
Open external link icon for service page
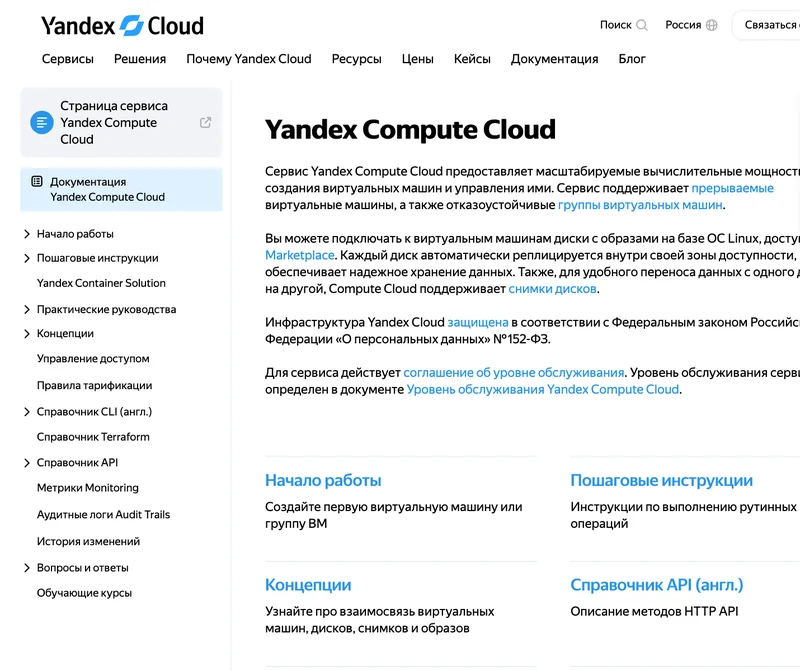click(205, 122)
